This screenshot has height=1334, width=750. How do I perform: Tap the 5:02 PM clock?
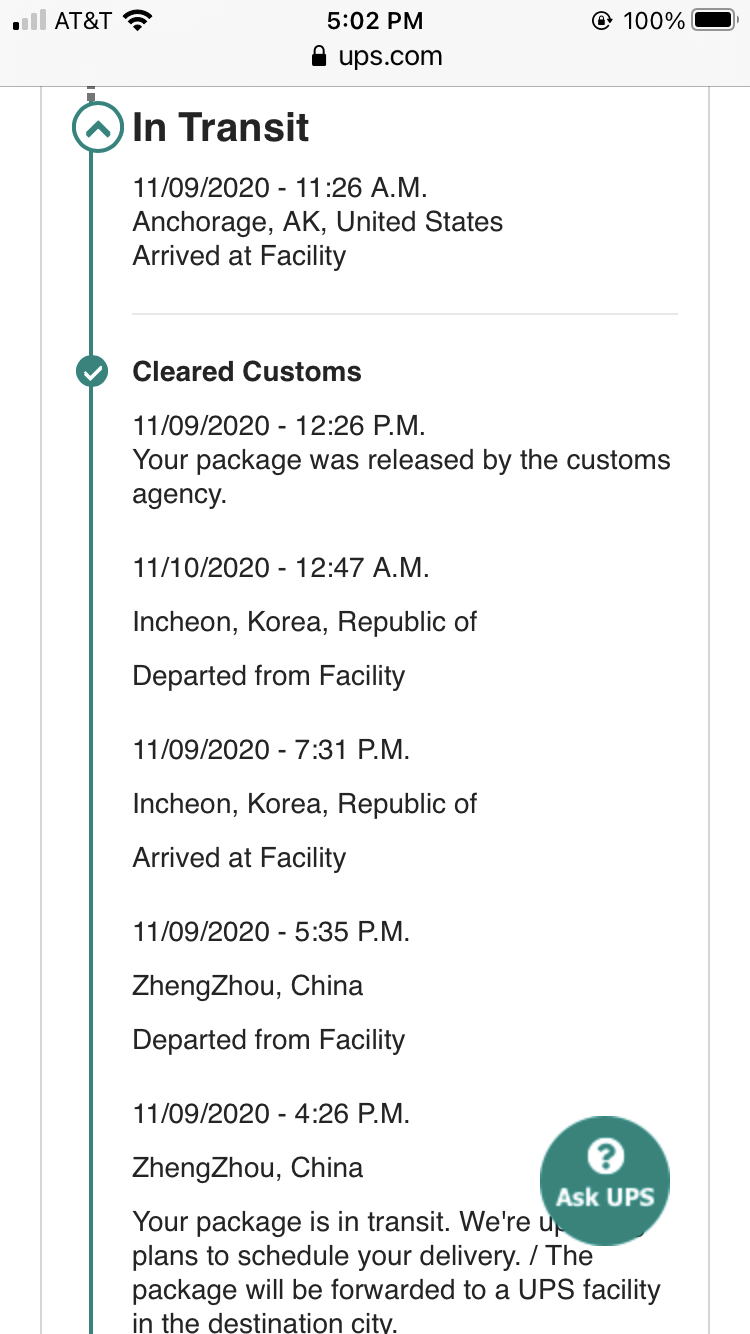click(x=375, y=20)
